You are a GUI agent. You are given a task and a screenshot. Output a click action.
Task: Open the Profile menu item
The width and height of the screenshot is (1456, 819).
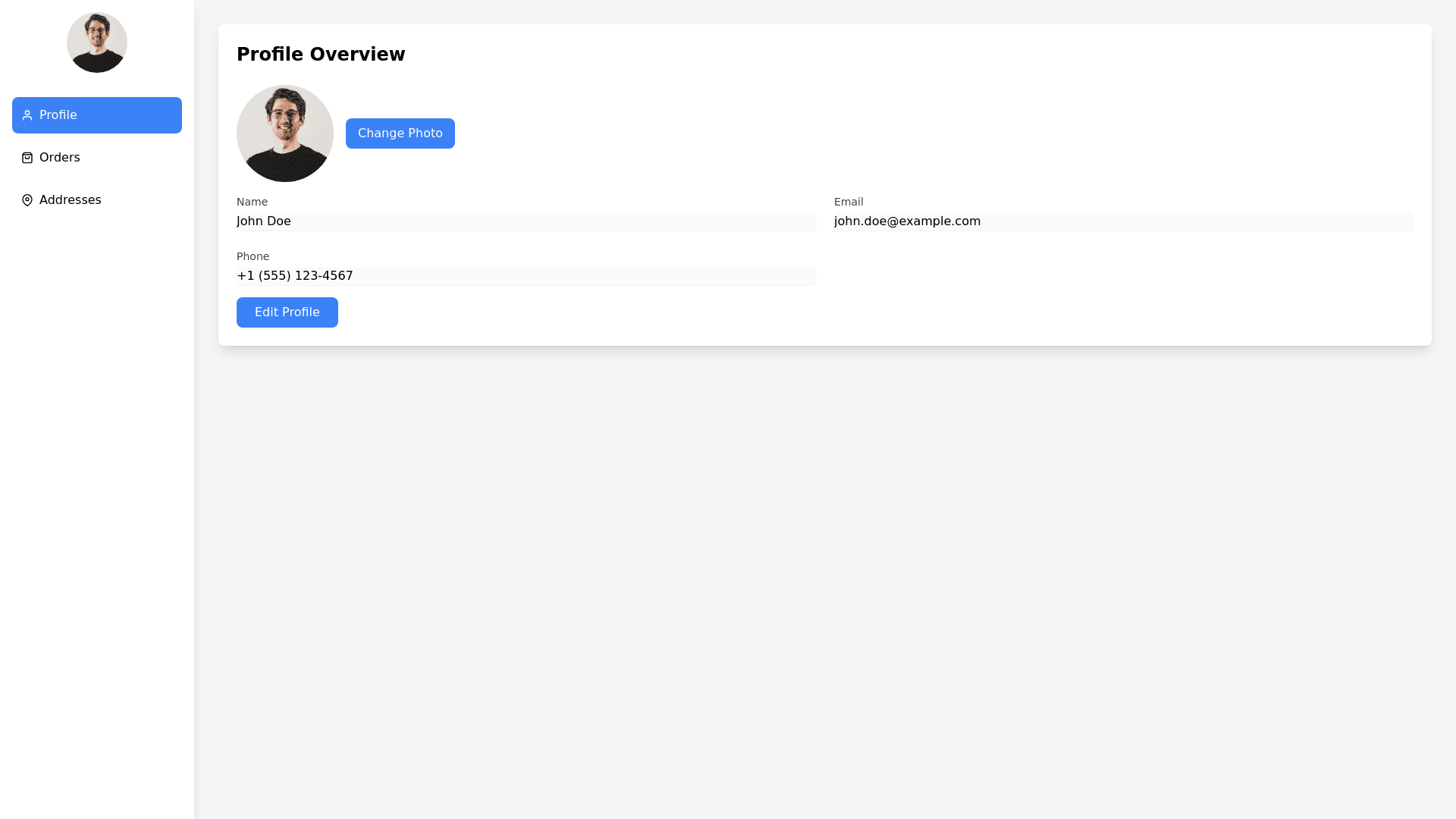(97, 115)
